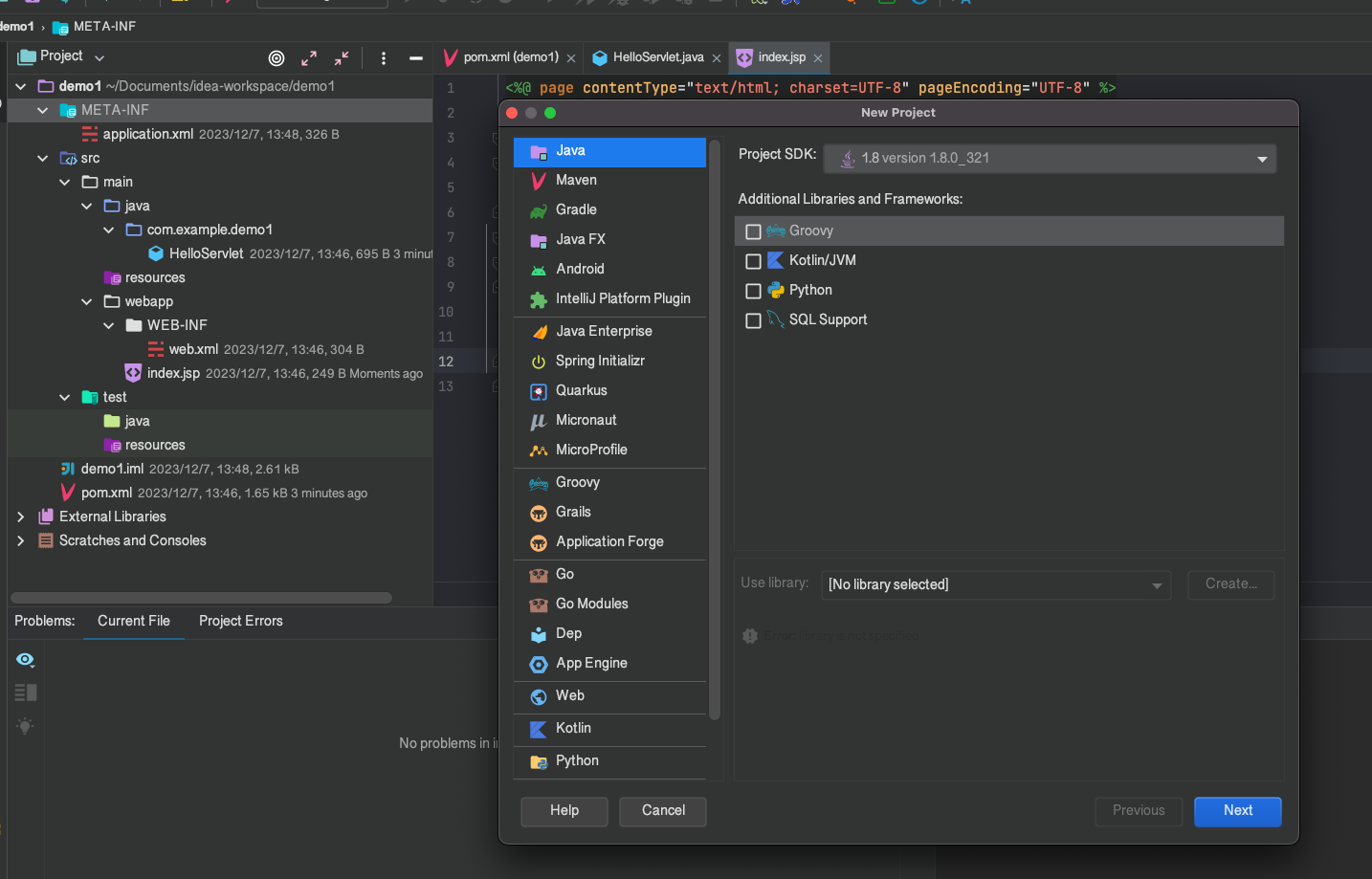Collapse the demo1 root node

pyautogui.click(x=21, y=86)
